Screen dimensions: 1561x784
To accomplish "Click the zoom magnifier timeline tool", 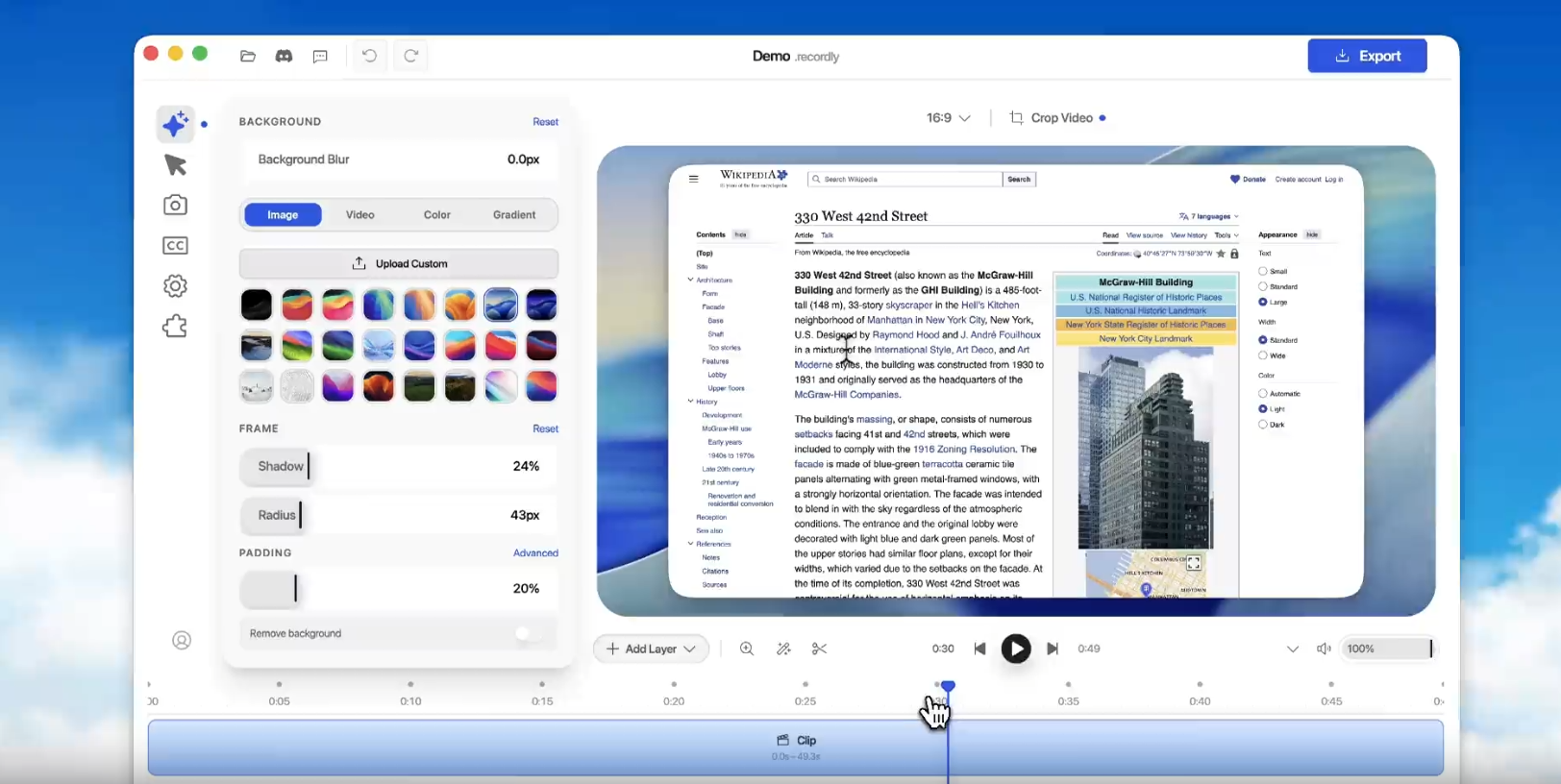I will [747, 649].
